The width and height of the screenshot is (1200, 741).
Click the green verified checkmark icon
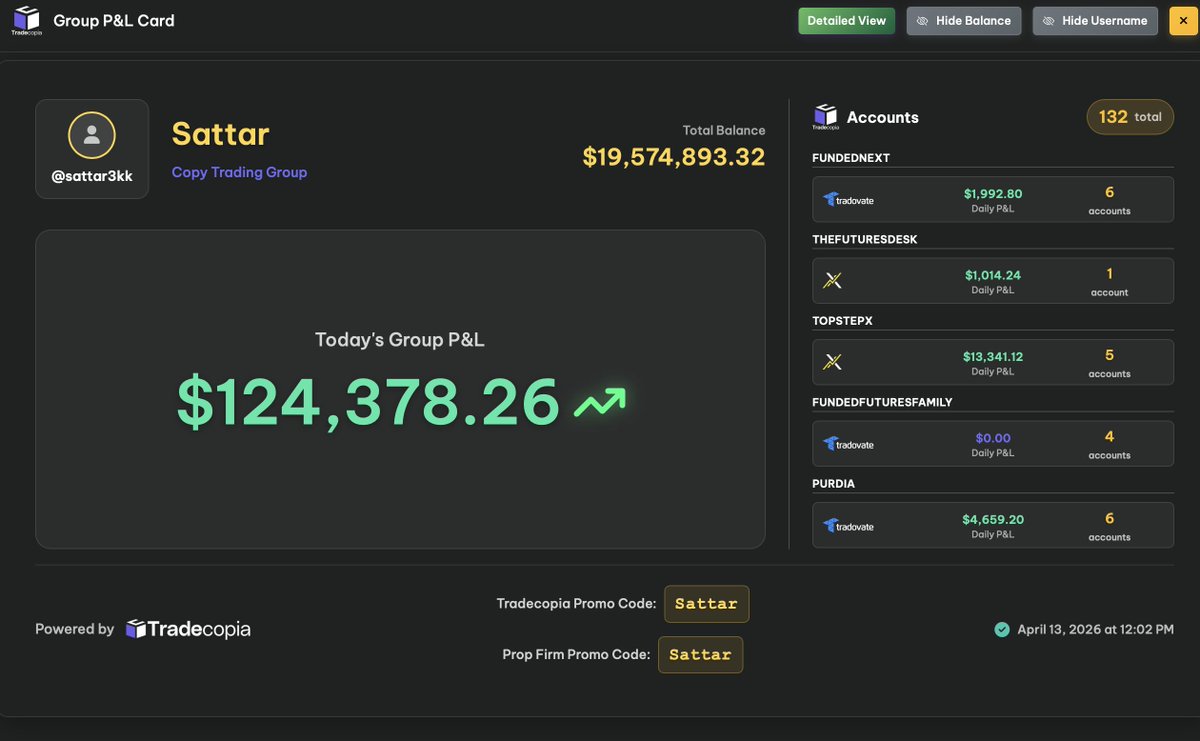pyautogui.click(x=1002, y=630)
